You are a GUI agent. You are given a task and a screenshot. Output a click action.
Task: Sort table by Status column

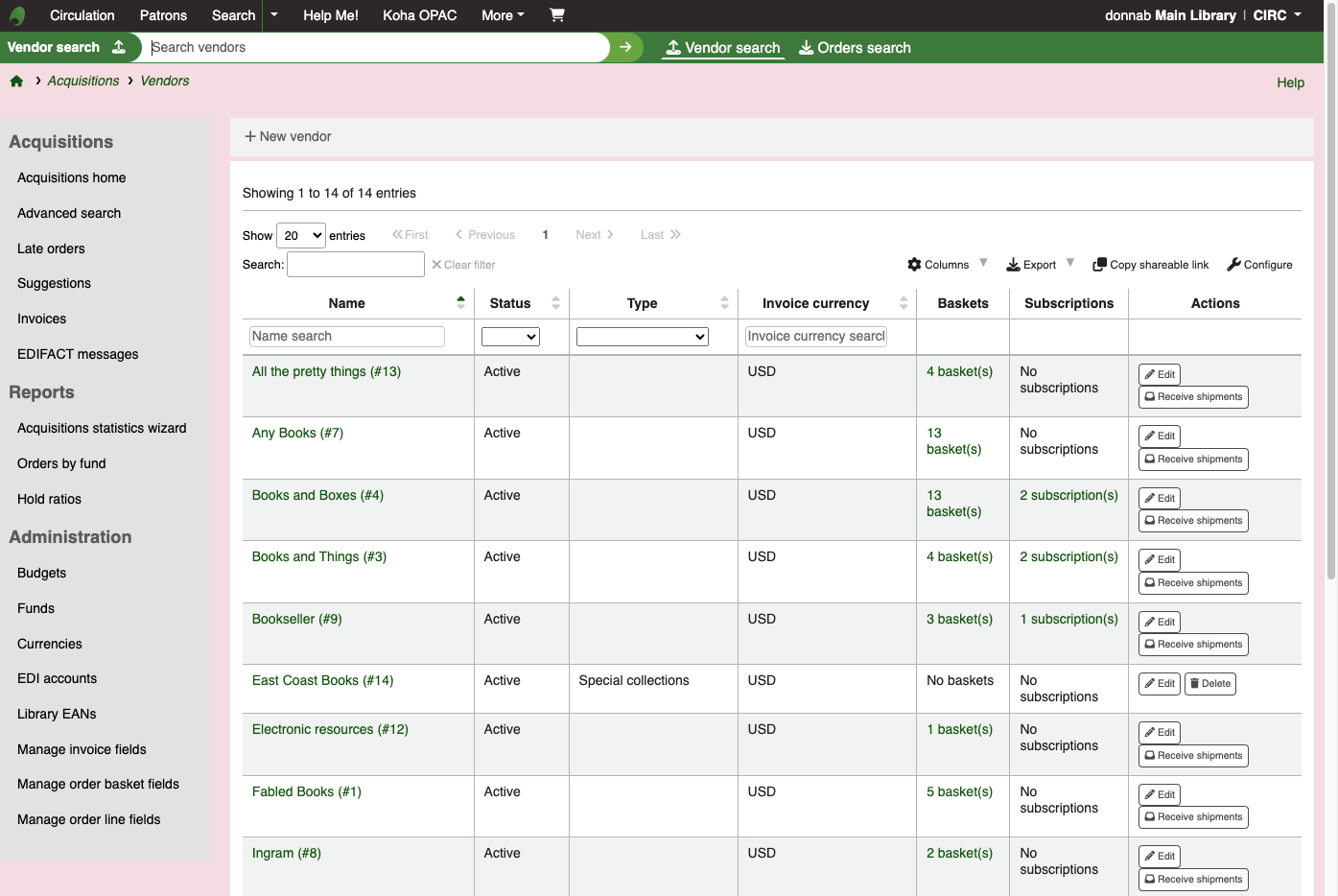[521, 303]
